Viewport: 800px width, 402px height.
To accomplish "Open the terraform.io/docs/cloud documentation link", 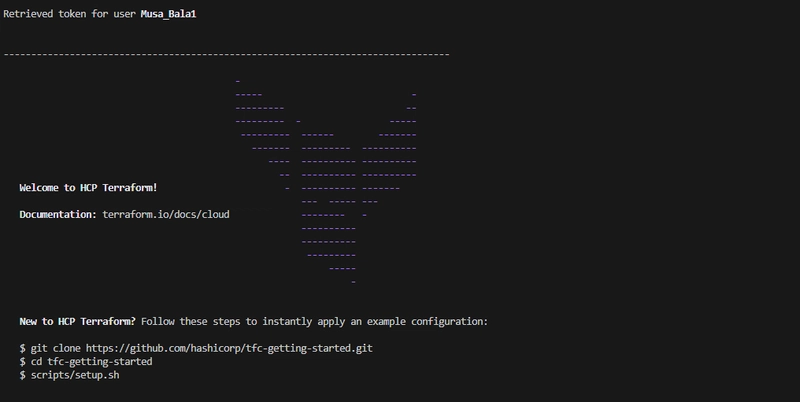I will tap(166, 214).
